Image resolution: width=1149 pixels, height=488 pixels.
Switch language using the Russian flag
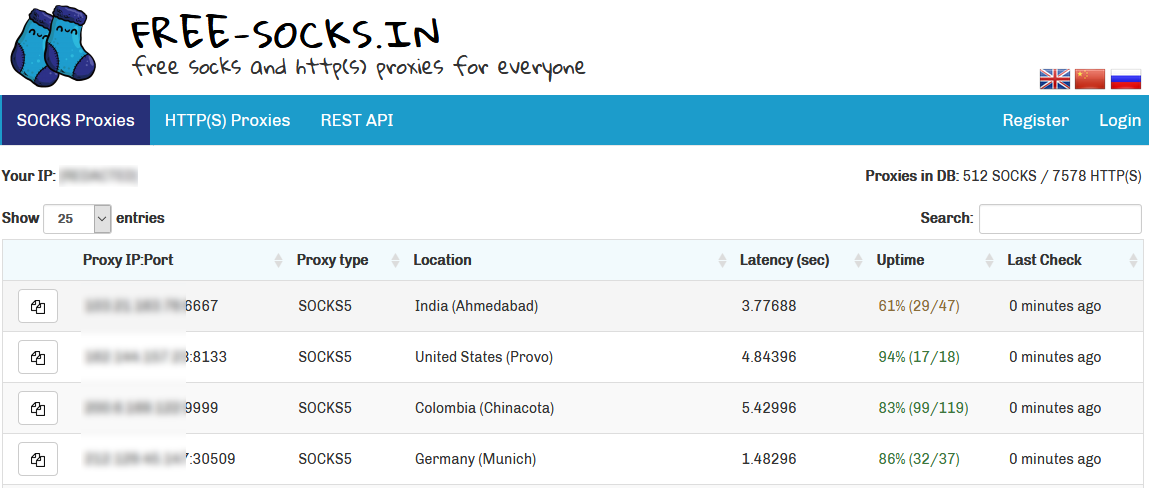coord(1126,79)
